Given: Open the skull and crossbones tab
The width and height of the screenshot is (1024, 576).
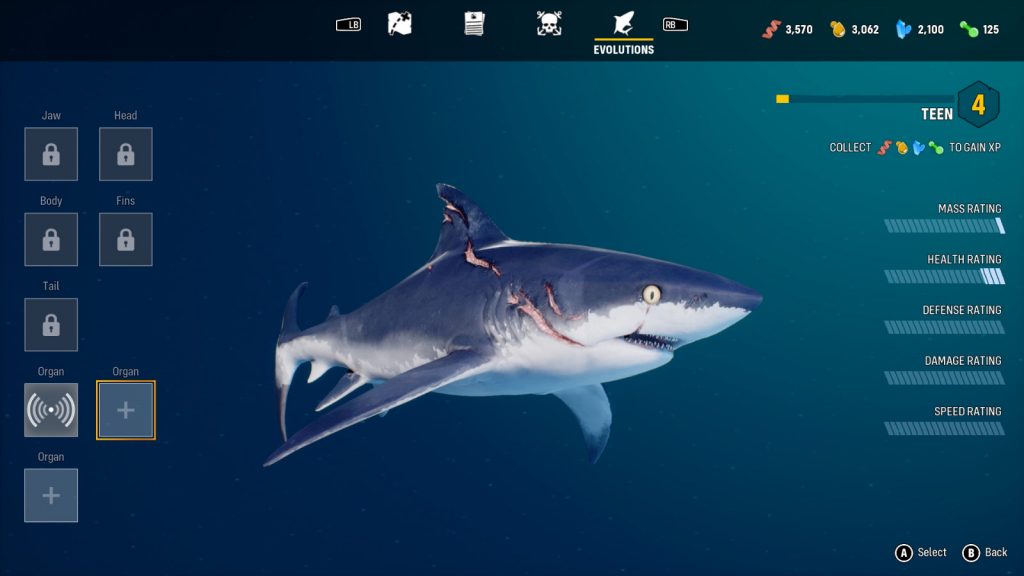Looking at the screenshot, I should pyautogui.click(x=549, y=24).
